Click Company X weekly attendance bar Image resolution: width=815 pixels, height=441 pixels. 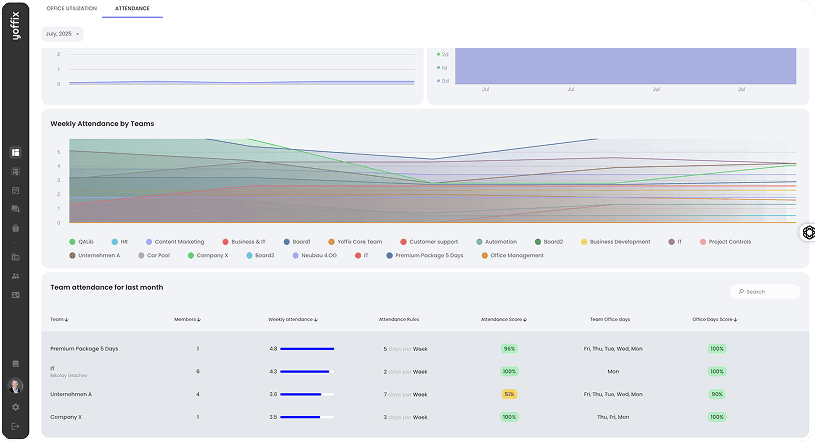coord(307,417)
